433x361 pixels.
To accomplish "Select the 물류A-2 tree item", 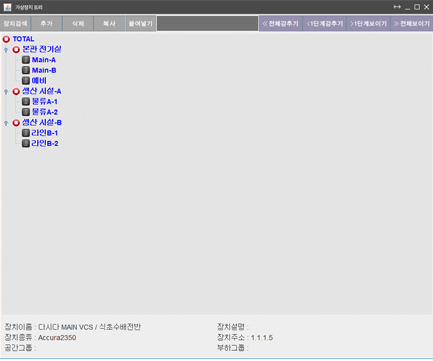I will coord(45,112).
